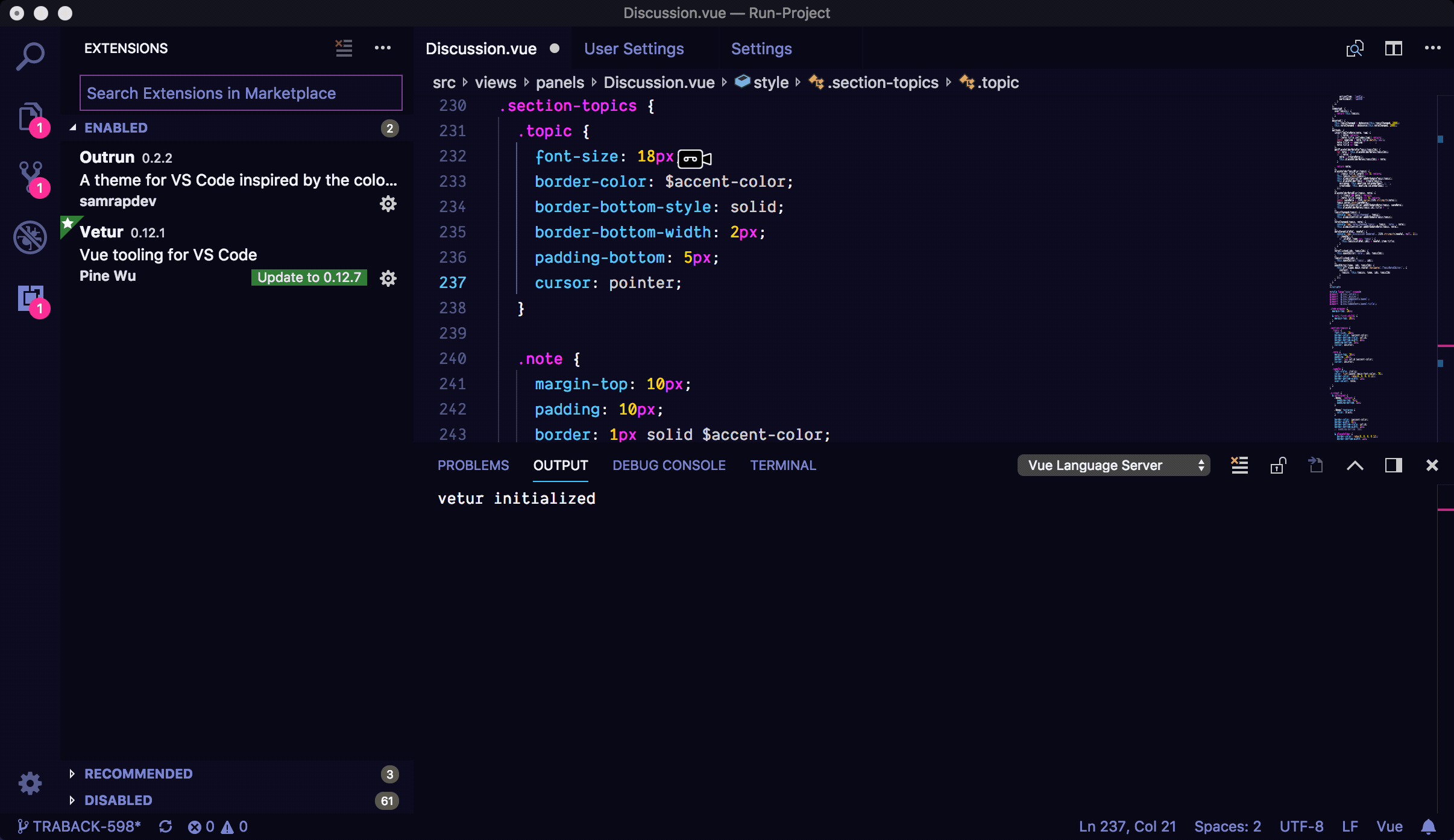1454x840 pixels.
Task: Expand the Disabled extensions section
Action: [x=118, y=800]
